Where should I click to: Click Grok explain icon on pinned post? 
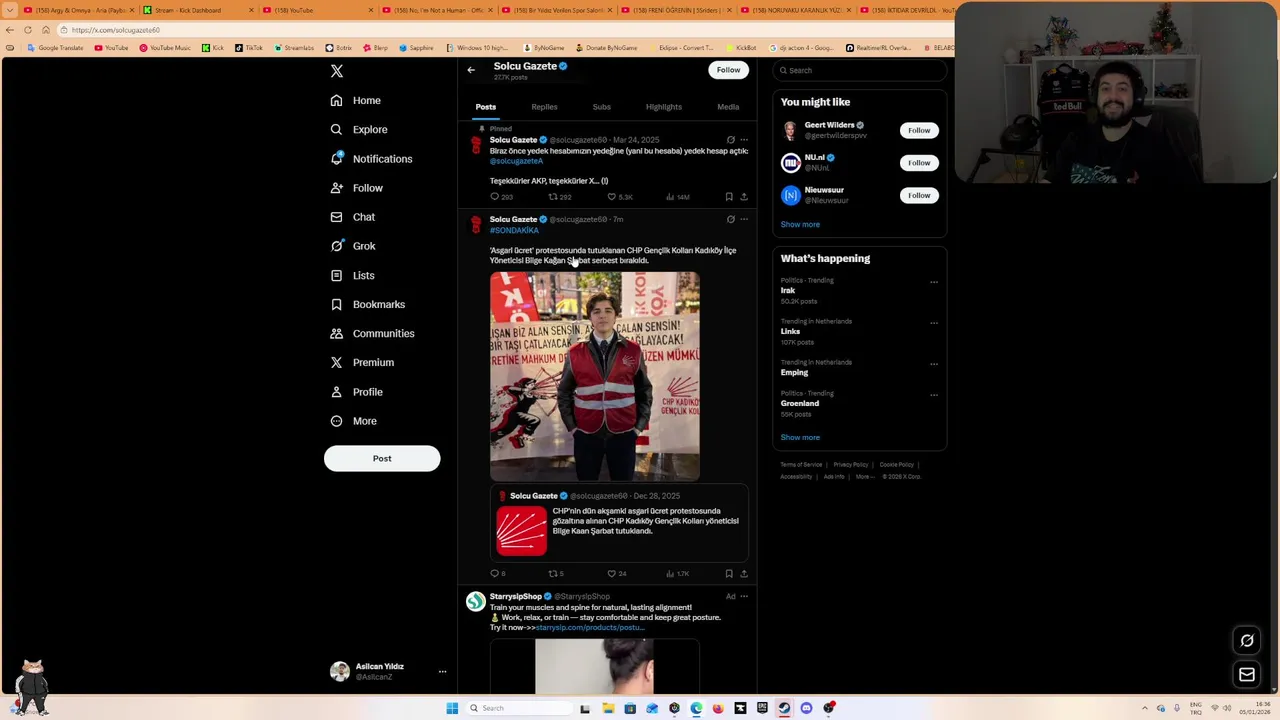point(730,140)
